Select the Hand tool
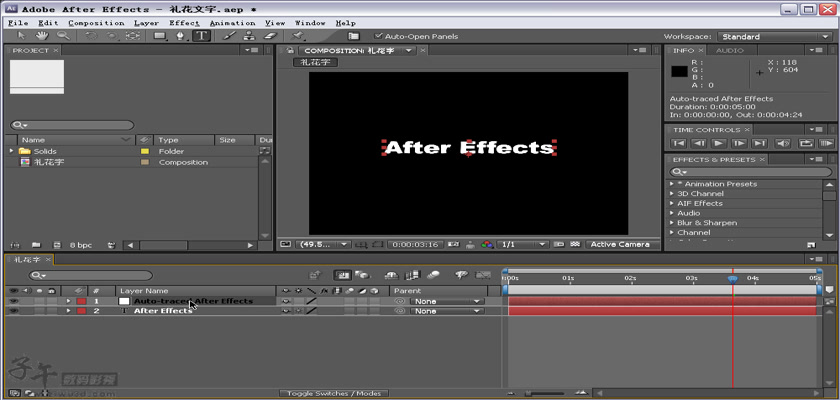The image size is (840, 400). pos(42,36)
